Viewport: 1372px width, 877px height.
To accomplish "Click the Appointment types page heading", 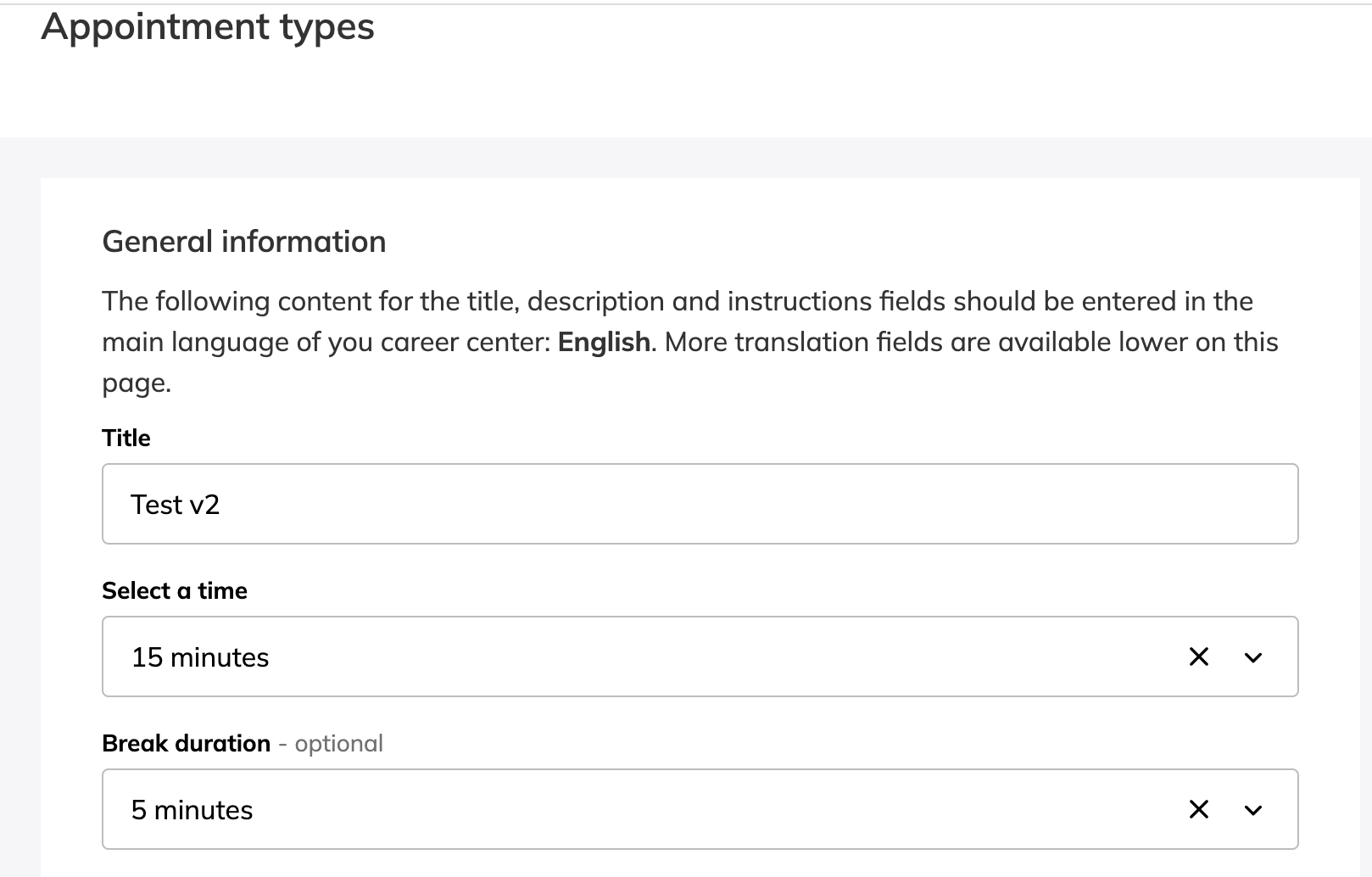I will (207, 26).
